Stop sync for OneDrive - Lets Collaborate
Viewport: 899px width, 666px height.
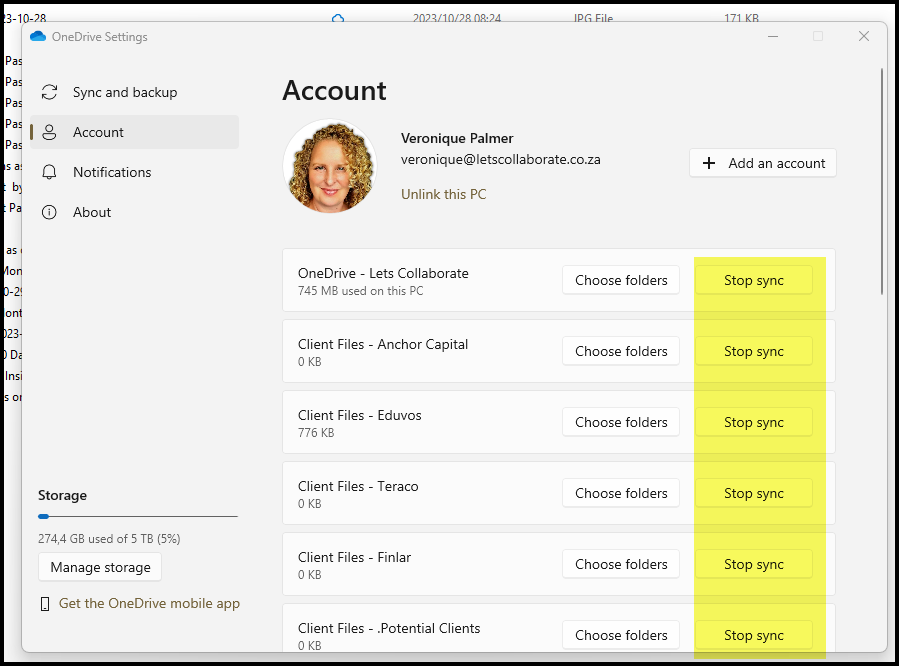point(753,280)
